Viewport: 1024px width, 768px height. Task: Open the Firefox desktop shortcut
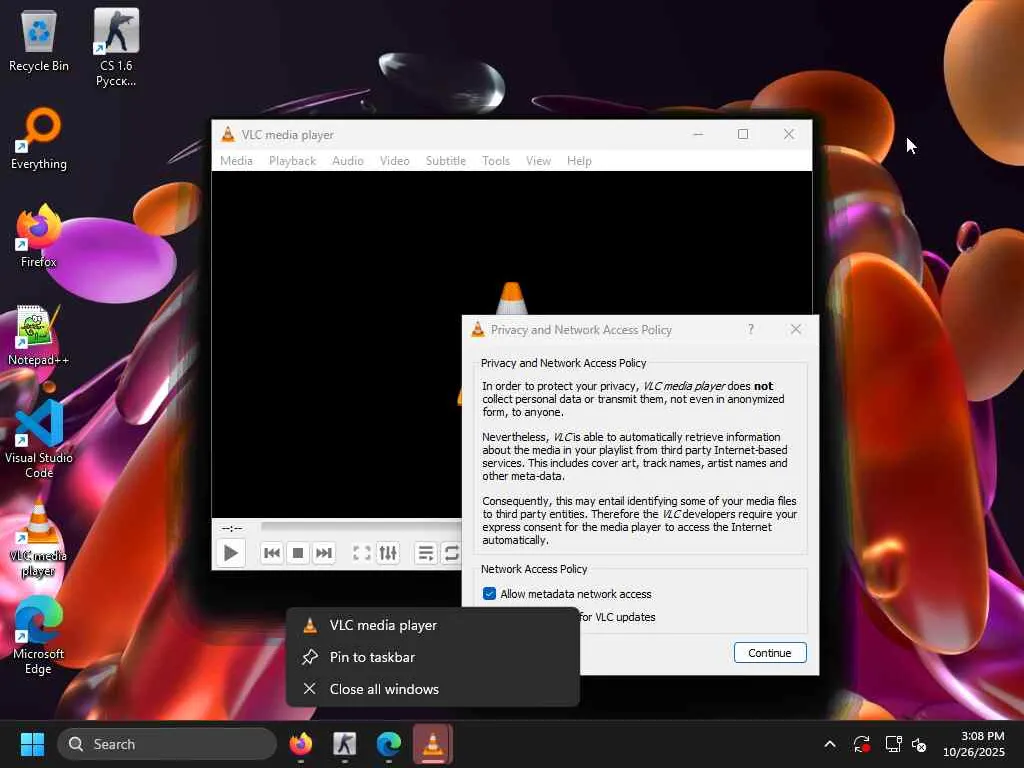point(39,236)
